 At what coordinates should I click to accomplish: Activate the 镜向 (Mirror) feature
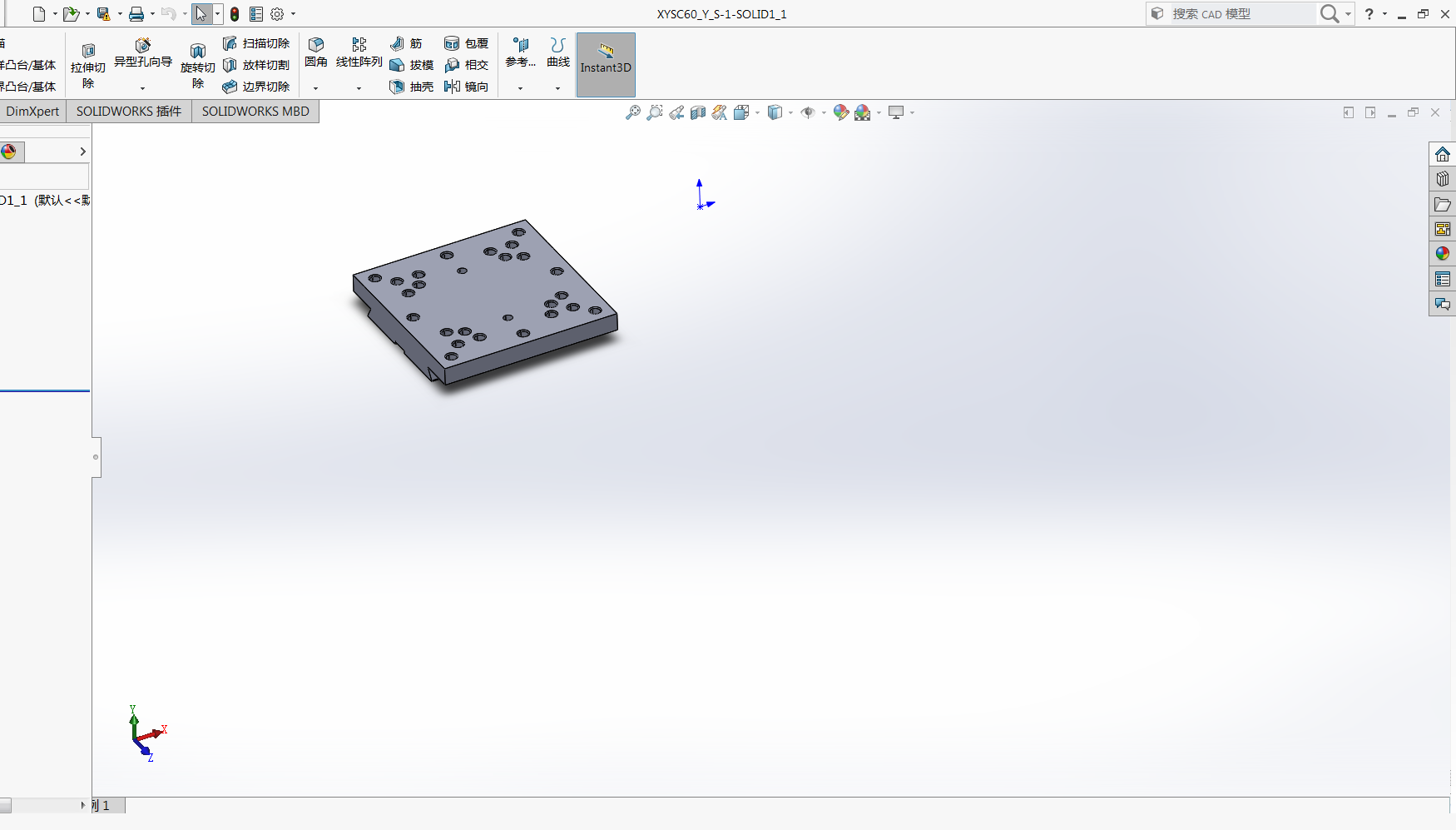coord(468,87)
